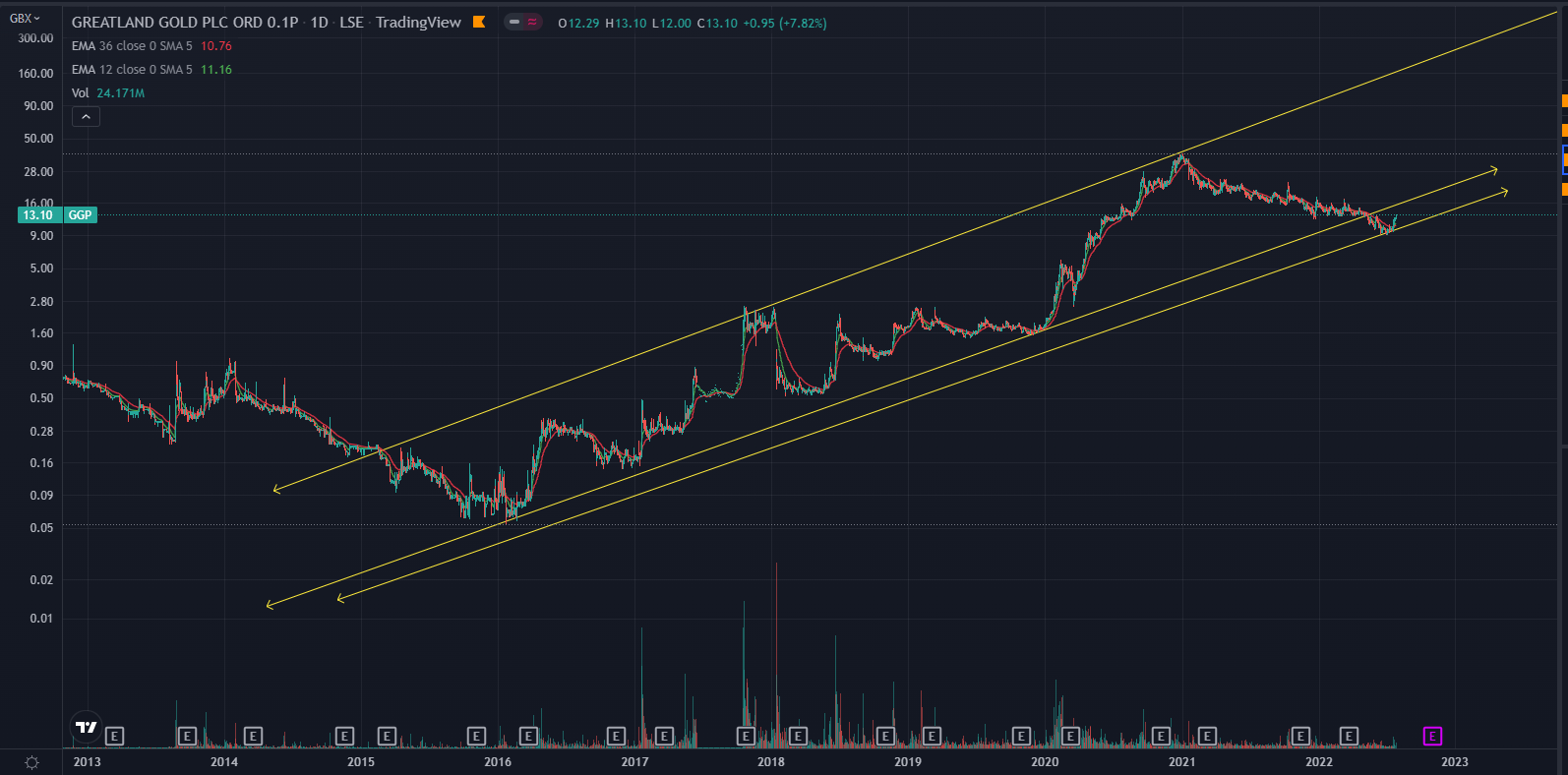Click the EMA 12 value 11.16
Screen dimensions: 1568x775
point(216,70)
